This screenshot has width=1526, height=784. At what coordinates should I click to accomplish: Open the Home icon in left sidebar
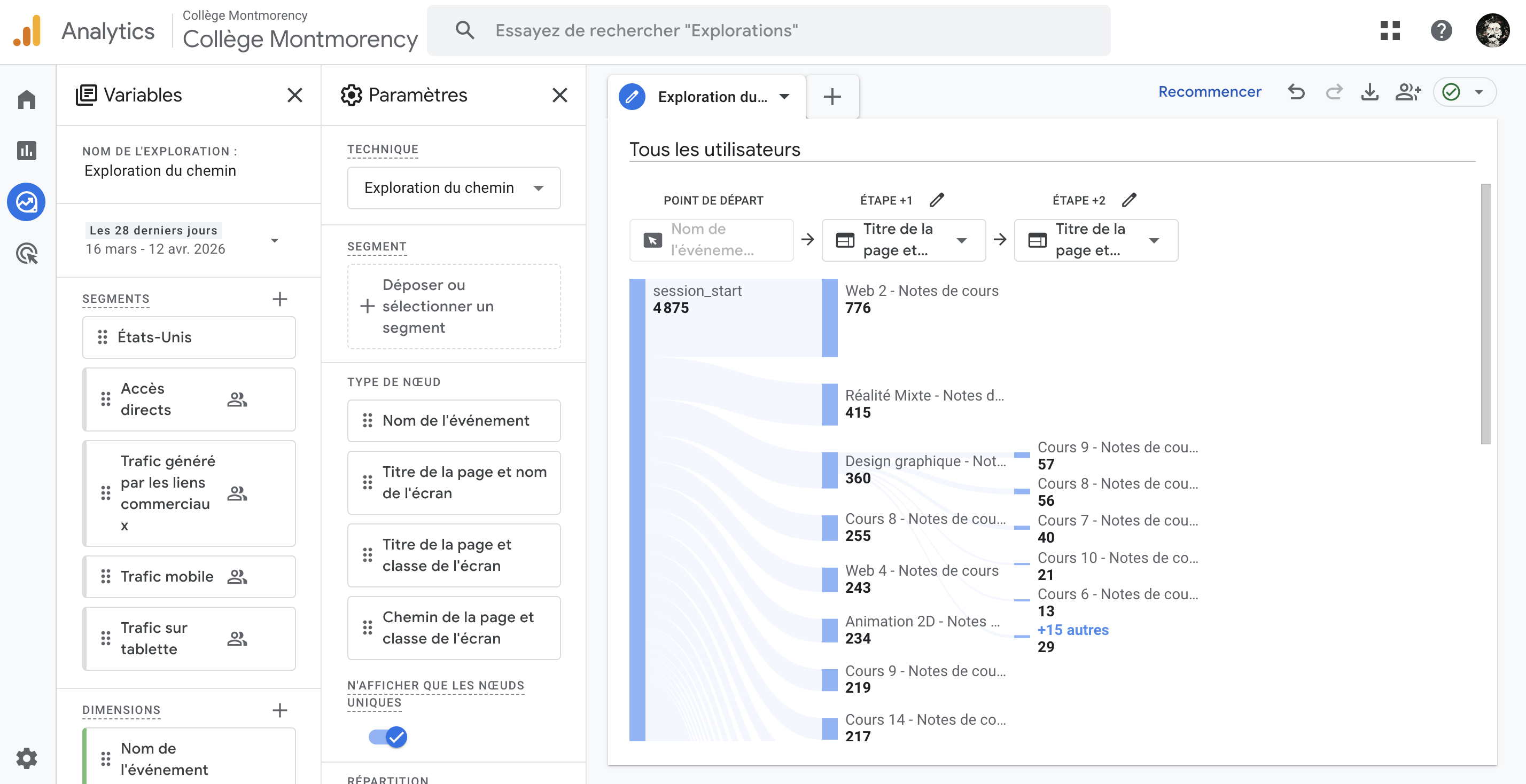[27, 99]
